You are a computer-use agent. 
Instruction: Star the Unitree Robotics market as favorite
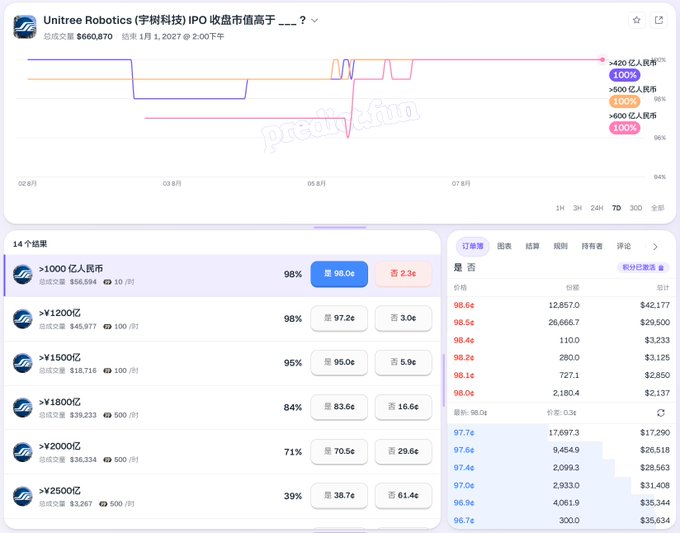[636, 20]
